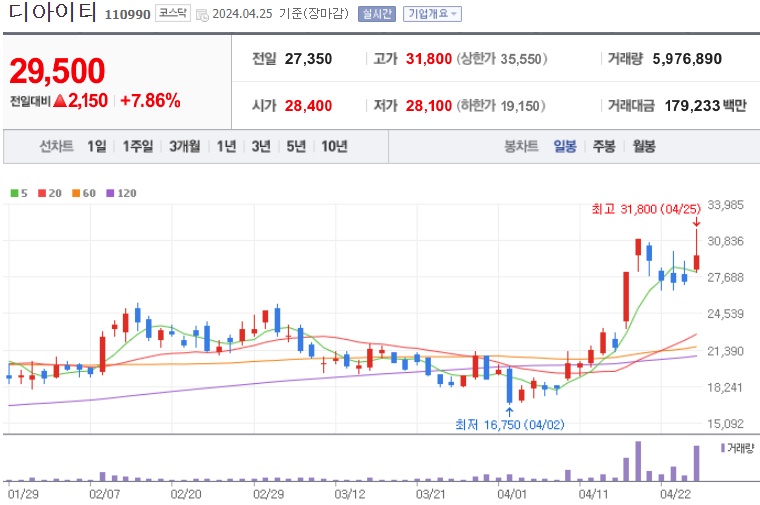The width and height of the screenshot is (760, 505).
Task: Select the 10년 chart period
Action: (334, 146)
